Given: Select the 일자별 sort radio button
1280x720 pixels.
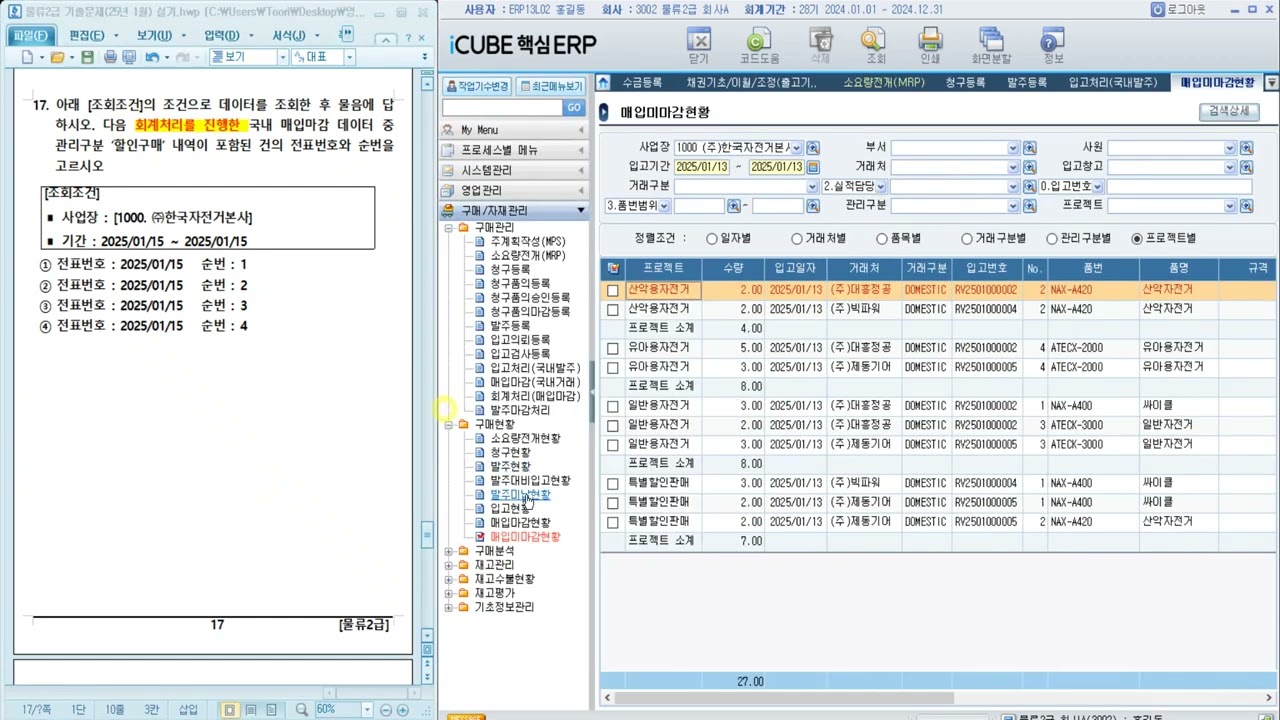Looking at the screenshot, I should (712, 239).
